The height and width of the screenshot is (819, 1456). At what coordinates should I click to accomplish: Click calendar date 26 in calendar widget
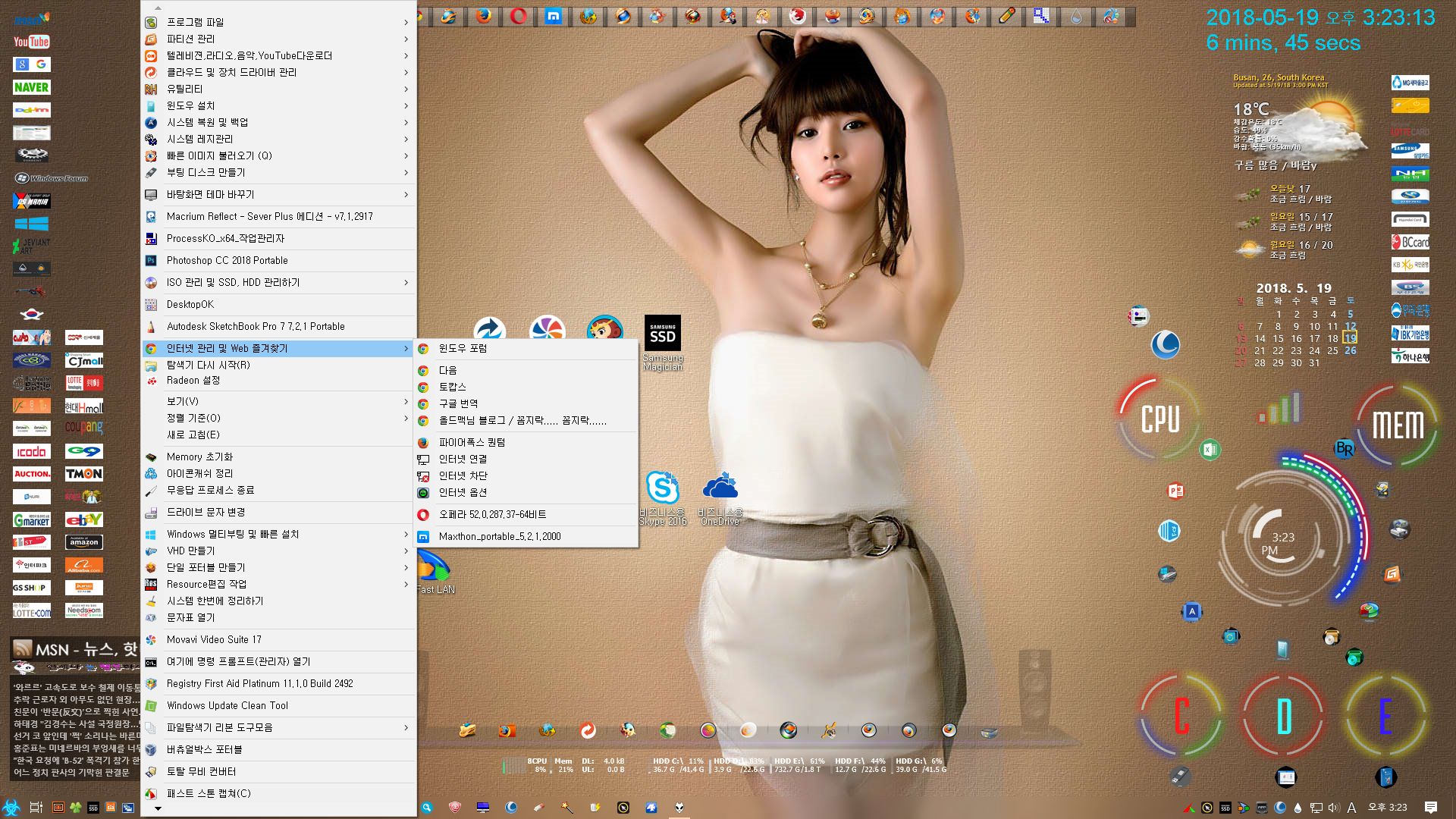[1350, 350]
